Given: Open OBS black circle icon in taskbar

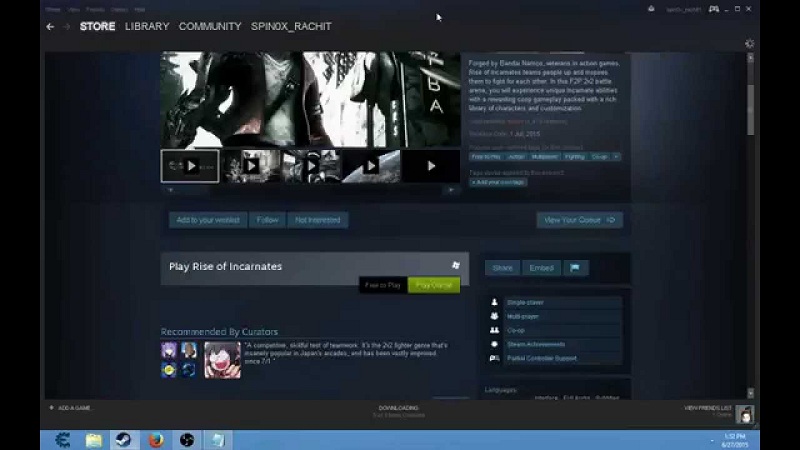Looking at the screenshot, I should pyautogui.click(x=187, y=440).
